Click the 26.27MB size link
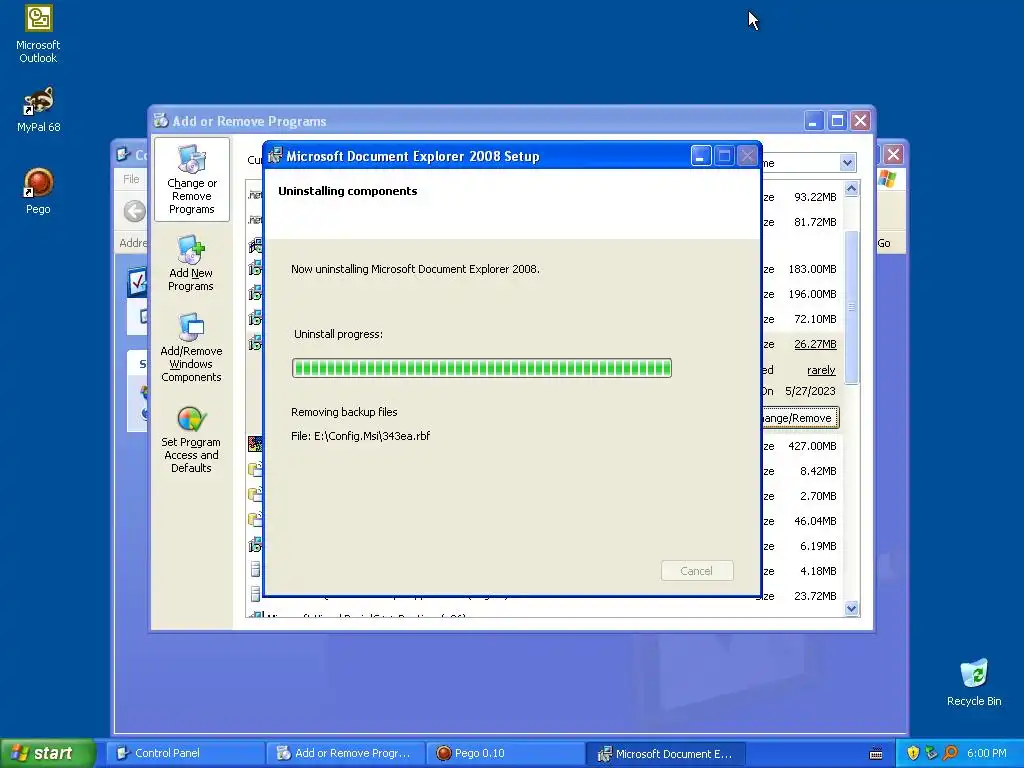The width and height of the screenshot is (1024, 768). click(815, 344)
